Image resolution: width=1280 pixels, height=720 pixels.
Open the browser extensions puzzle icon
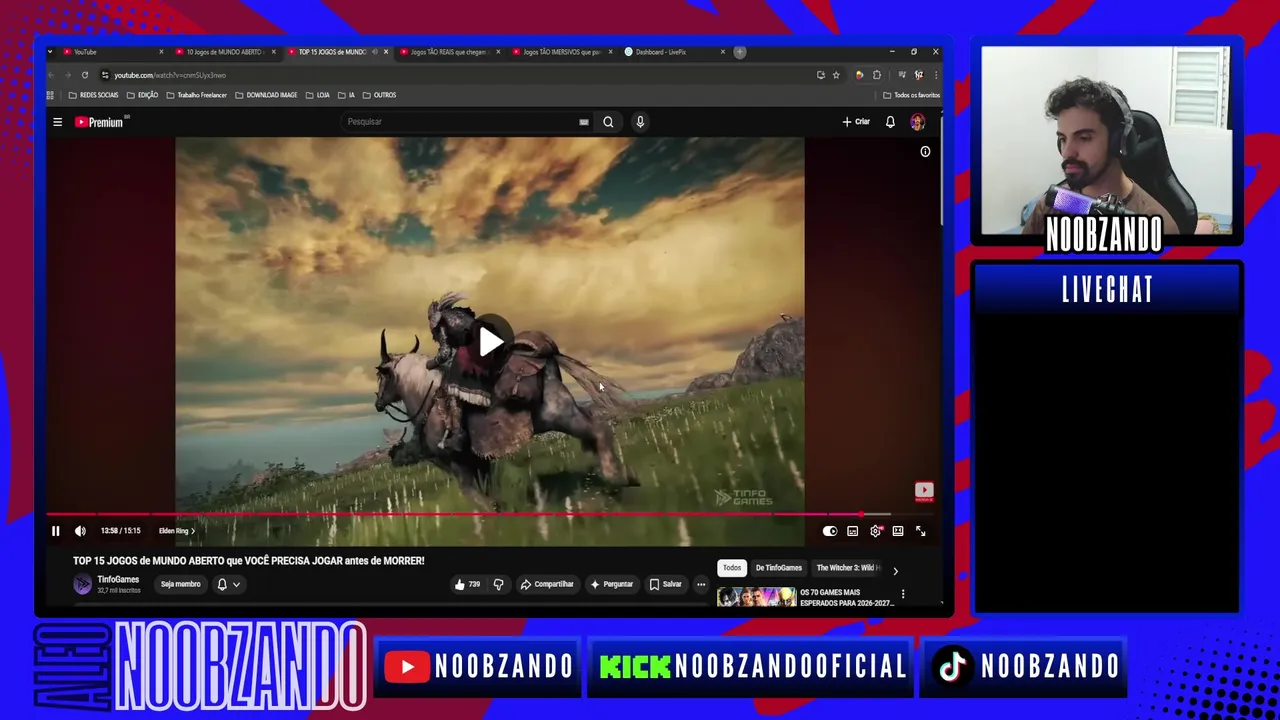coord(877,75)
